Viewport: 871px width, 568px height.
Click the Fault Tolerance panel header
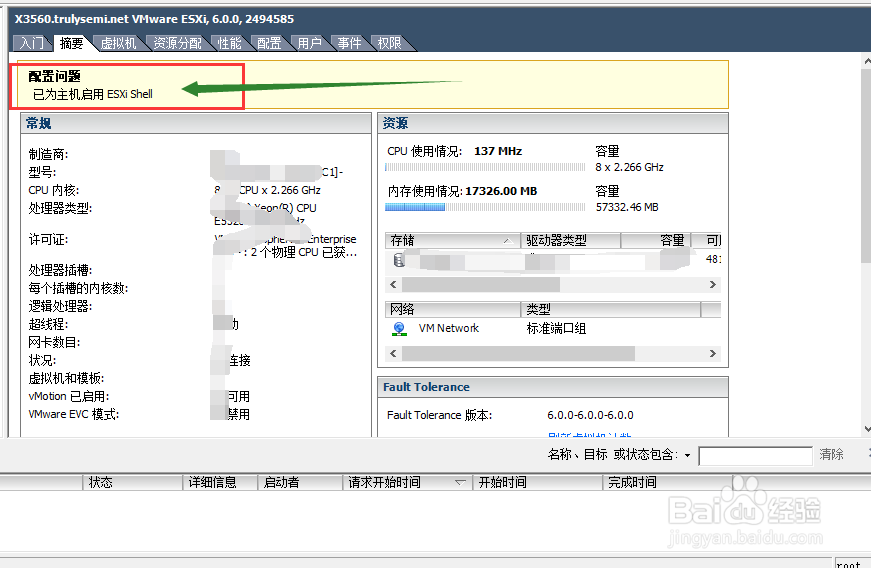(553, 387)
